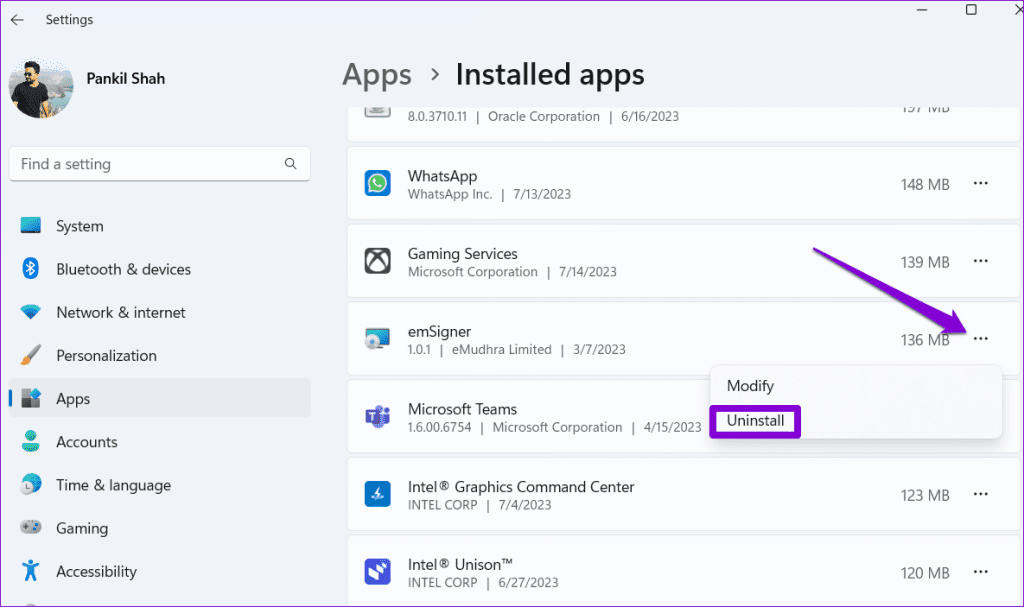
Task: Click the Apps breadcrumb link
Action: 377,74
